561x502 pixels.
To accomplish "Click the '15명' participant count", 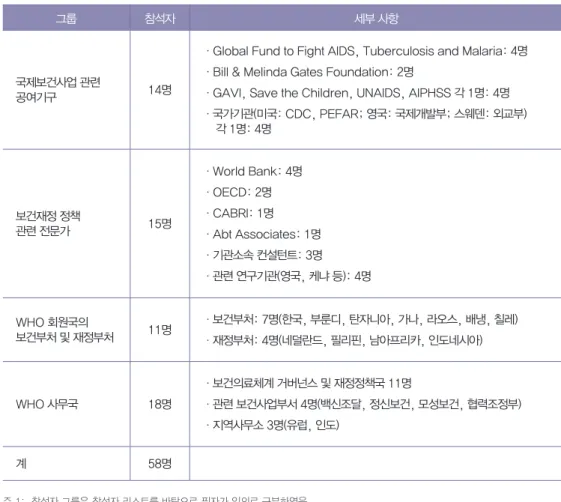I will pos(160,224).
